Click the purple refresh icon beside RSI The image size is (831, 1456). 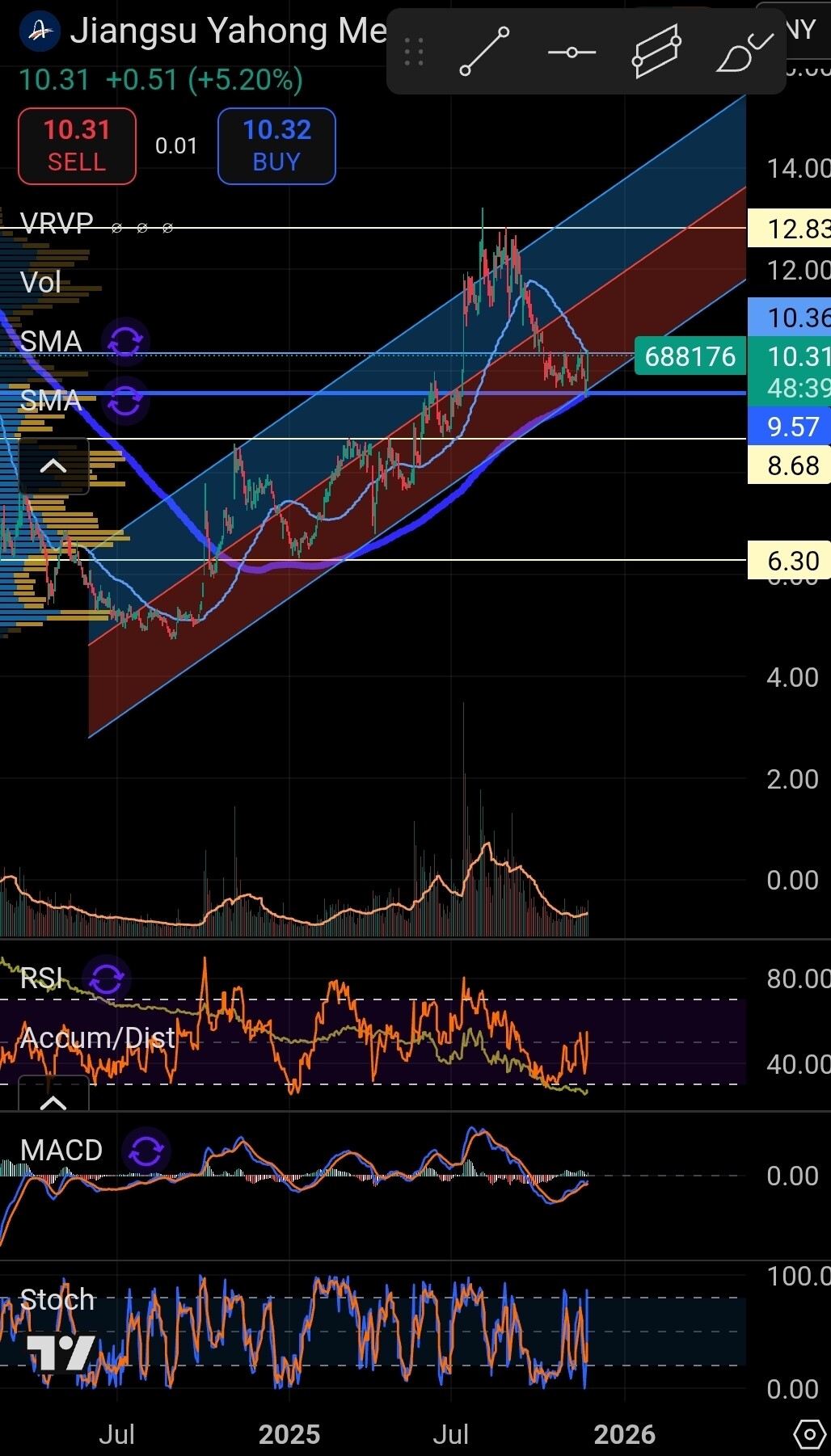(x=107, y=979)
